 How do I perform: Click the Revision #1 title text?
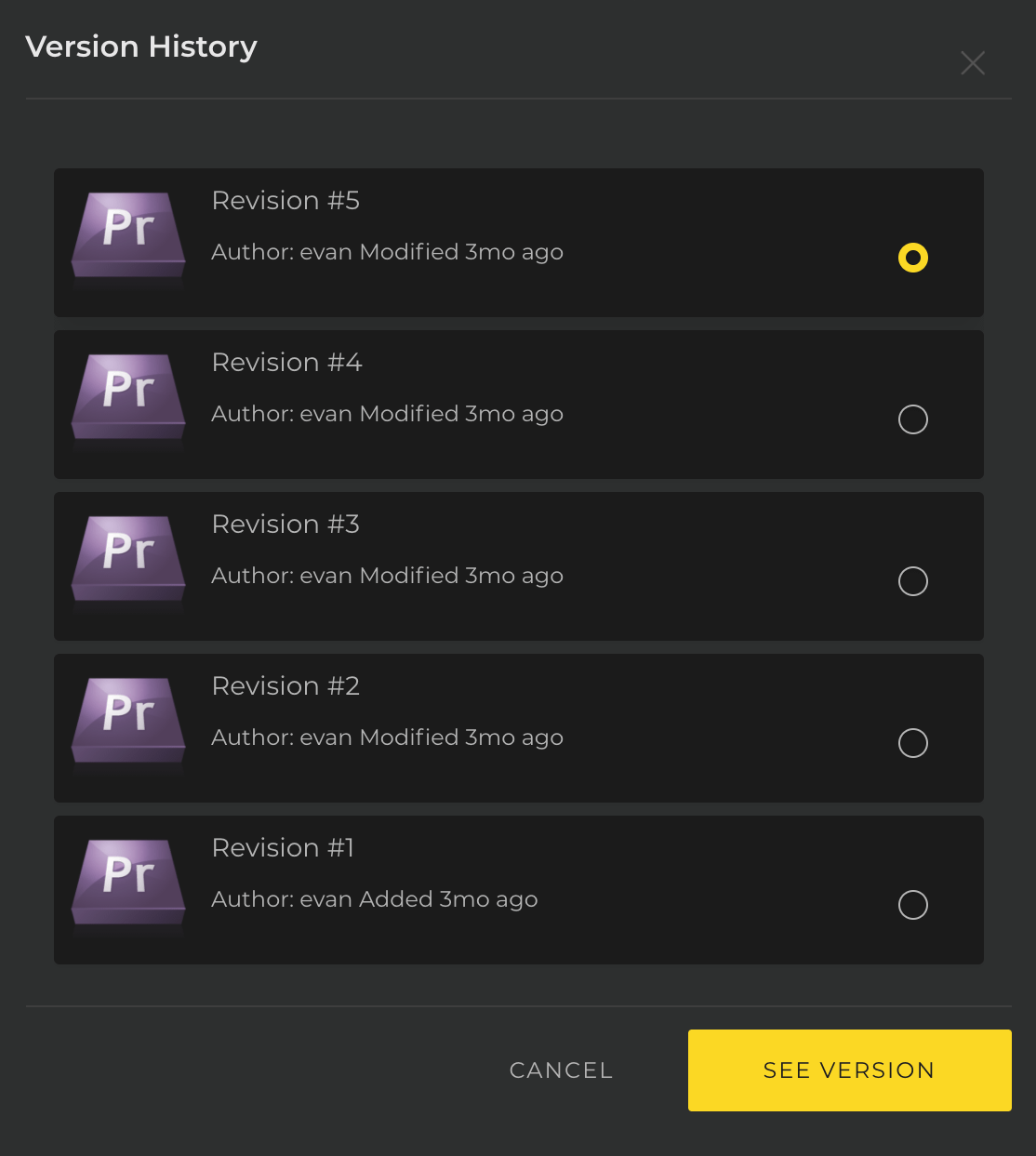tap(283, 848)
